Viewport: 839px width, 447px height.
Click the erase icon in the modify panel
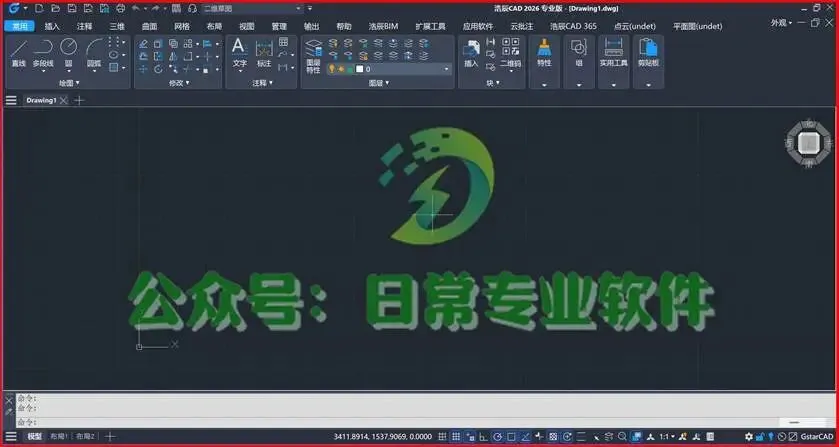(x=143, y=43)
